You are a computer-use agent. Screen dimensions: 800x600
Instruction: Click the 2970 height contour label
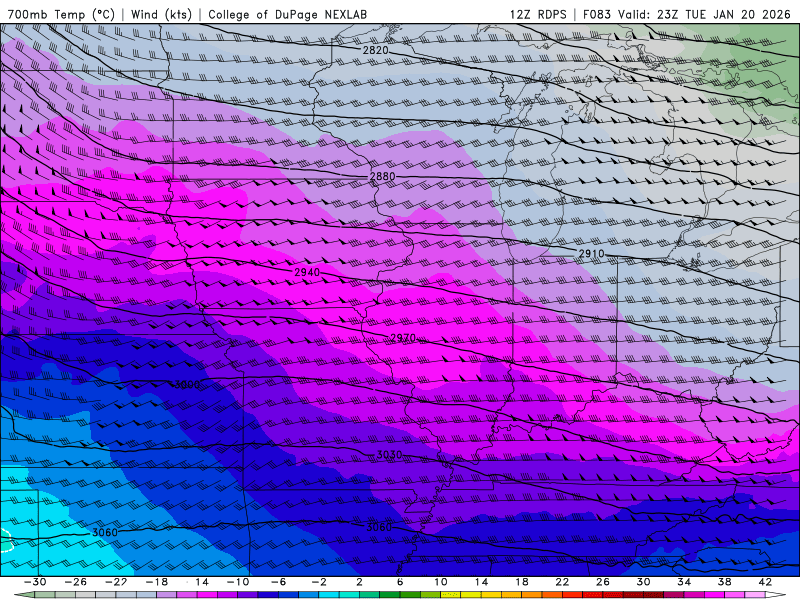[x=403, y=338]
